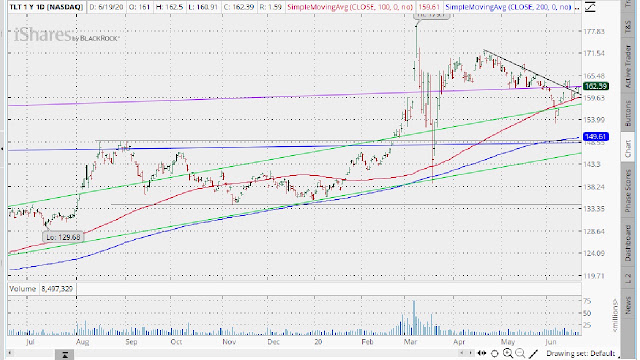
Task: Click the 159.61 SMA 100 value
Action: (429, 7)
